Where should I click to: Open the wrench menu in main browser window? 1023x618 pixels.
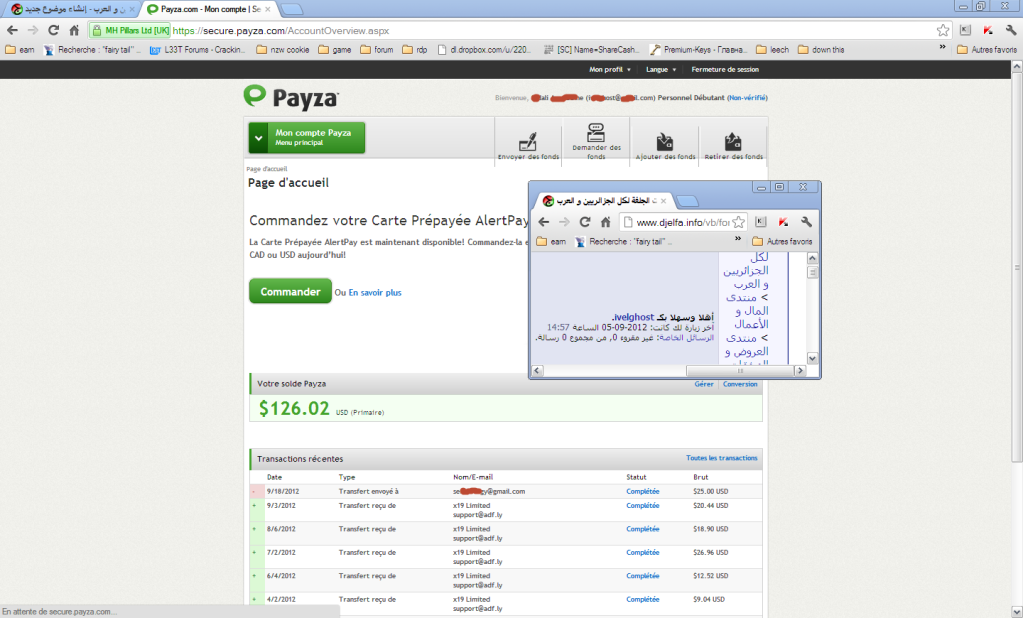(1011, 30)
